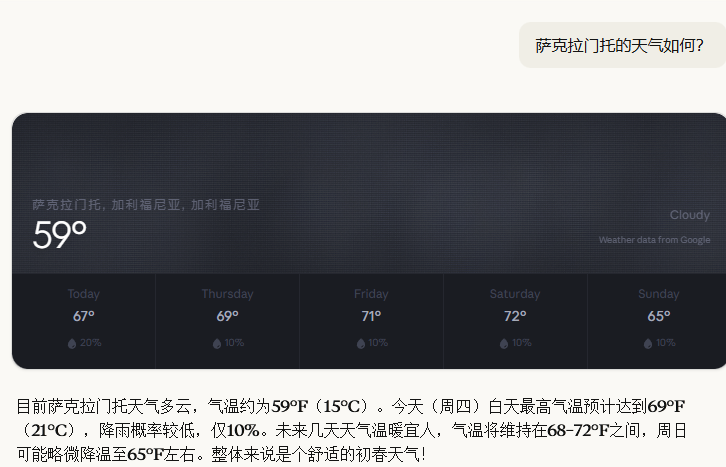
Task: Open the 'Weather data from Google' attribution
Action: [x=654, y=240]
